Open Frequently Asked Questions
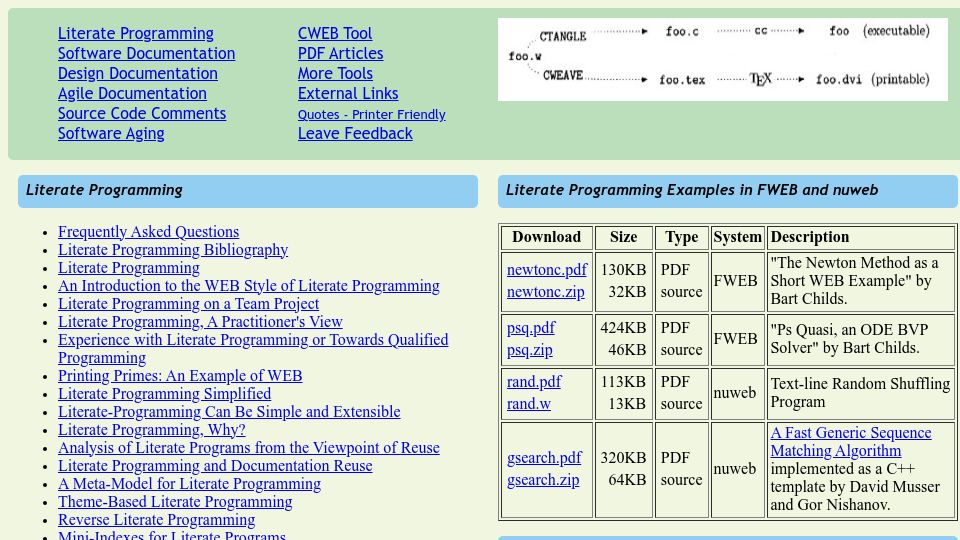The height and width of the screenshot is (540, 960). [x=148, y=231]
